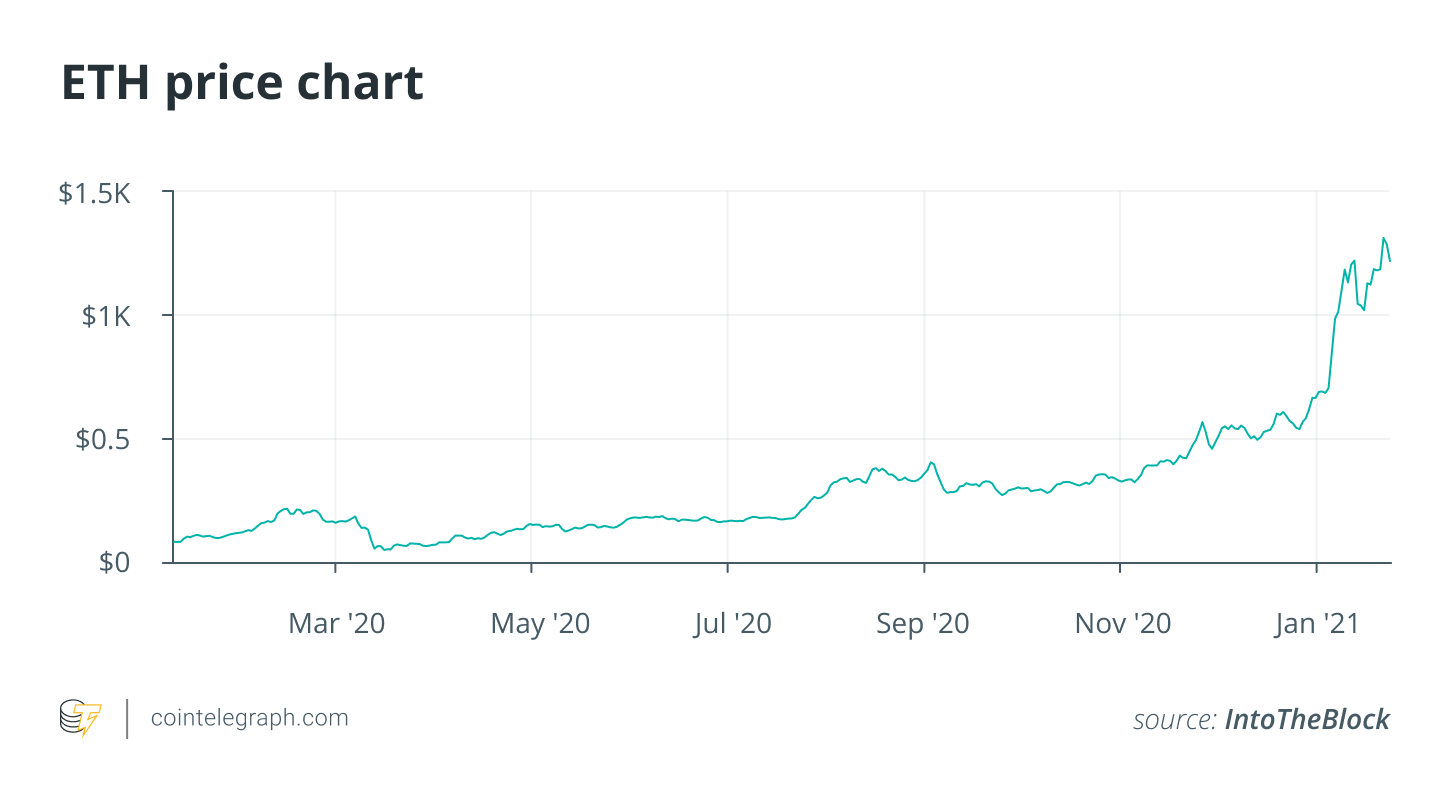Click the Cointelegraph coin logo icon
This screenshot has height=799, width=1450.
pyautogui.click(x=81, y=718)
